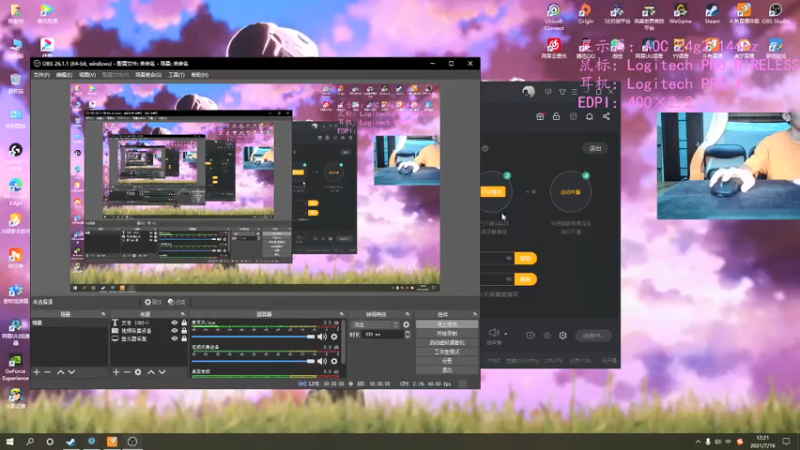Remove the selected source with the minus icon
The image size is (800, 450).
coord(127,372)
